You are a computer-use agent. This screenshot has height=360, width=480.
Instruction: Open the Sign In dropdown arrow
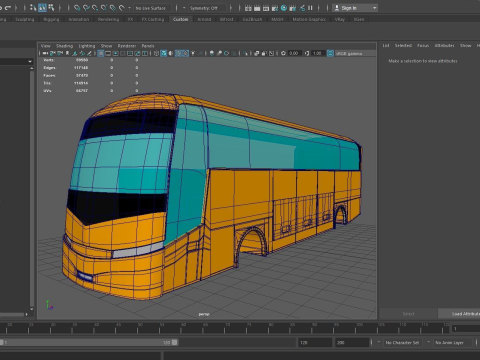pyautogui.click(x=374, y=8)
